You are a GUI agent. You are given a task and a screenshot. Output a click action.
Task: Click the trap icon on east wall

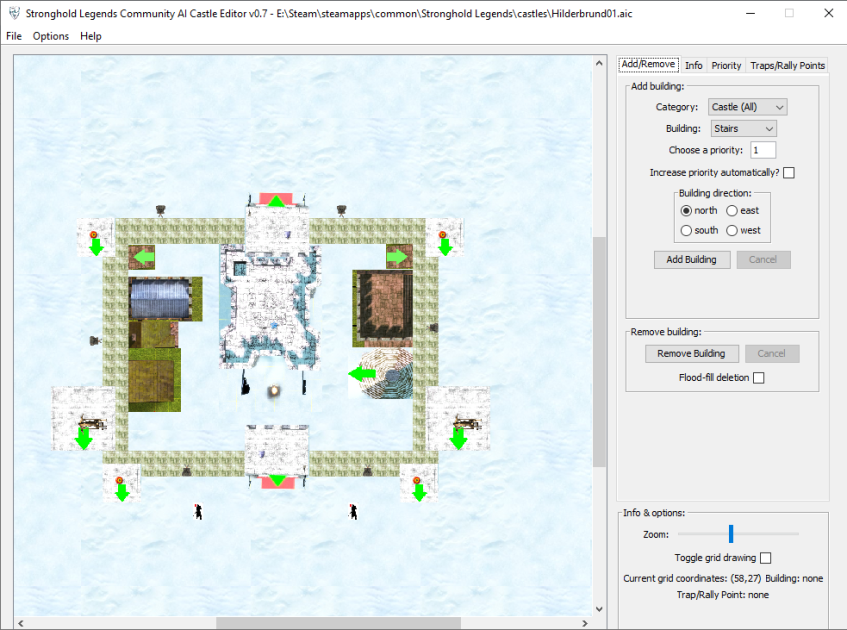pos(433,327)
